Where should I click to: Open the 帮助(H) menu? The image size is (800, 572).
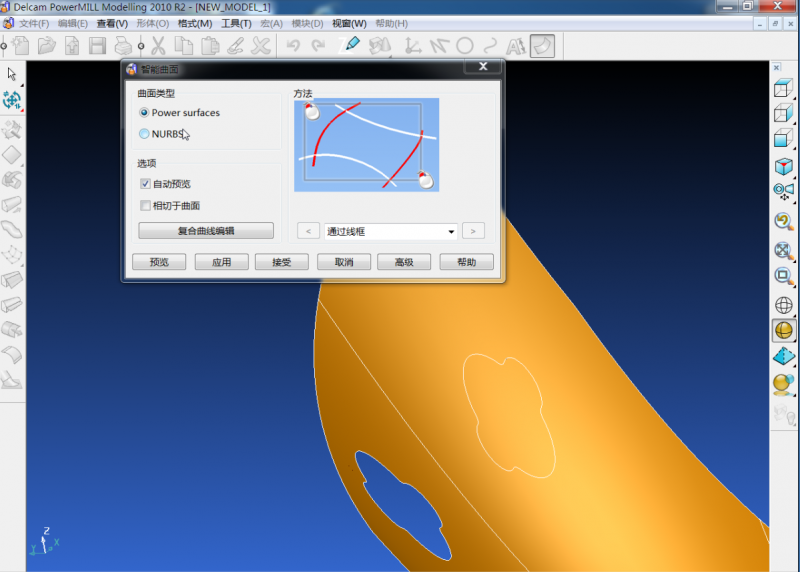click(x=391, y=23)
